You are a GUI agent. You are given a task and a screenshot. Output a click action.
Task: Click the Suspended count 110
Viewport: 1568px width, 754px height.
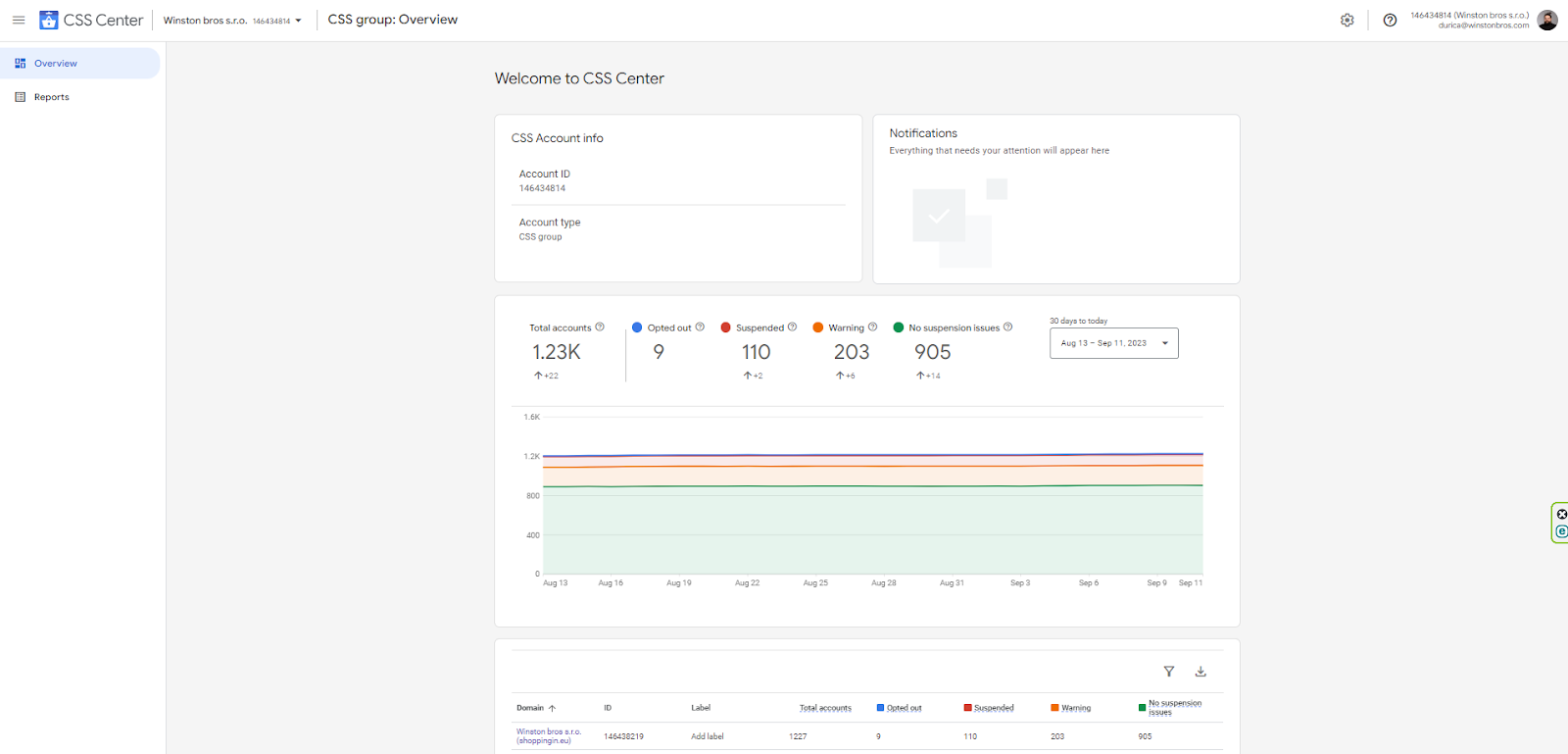pyautogui.click(x=756, y=352)
